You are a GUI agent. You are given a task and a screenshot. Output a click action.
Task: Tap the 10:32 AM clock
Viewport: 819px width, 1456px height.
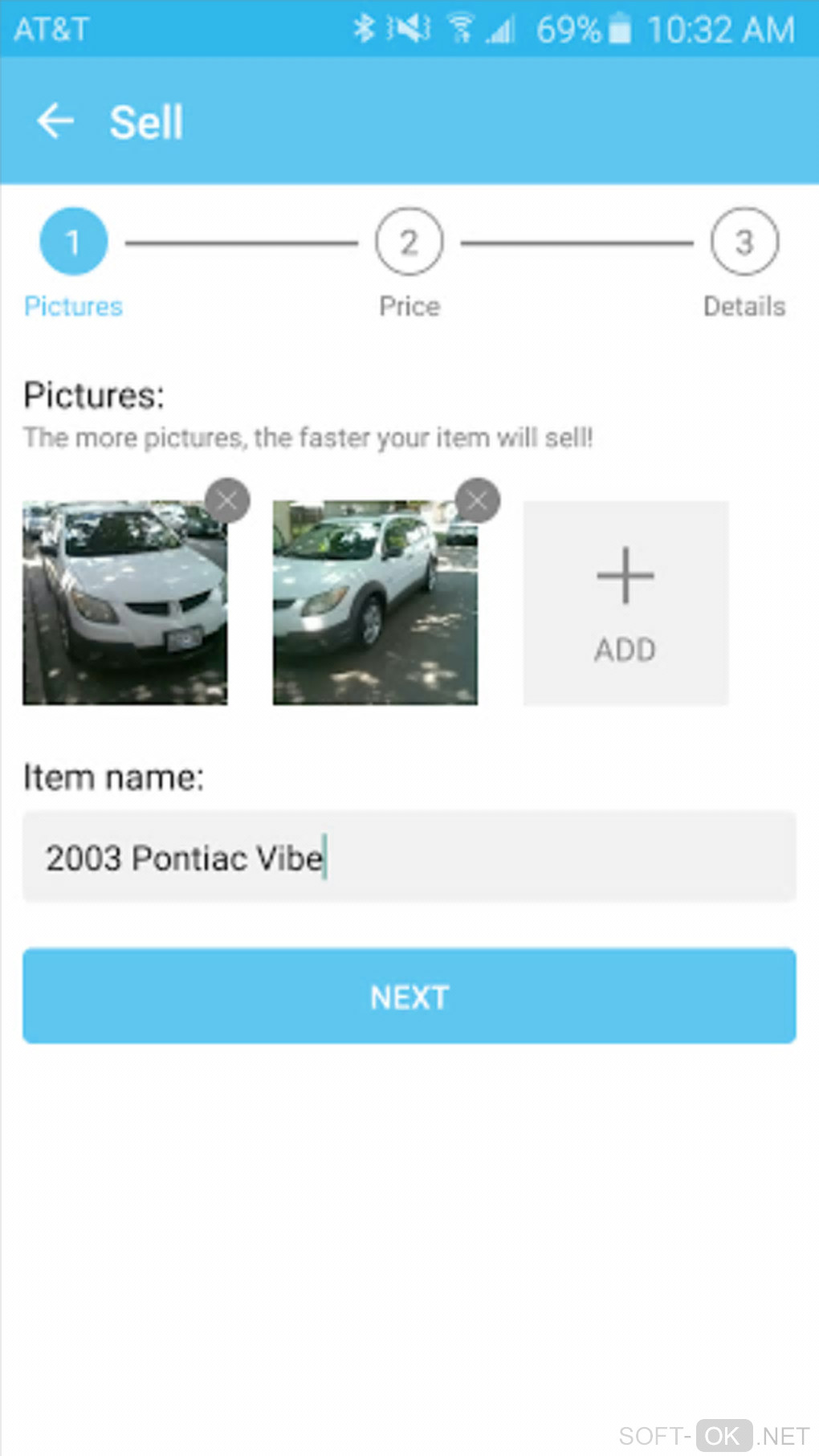[720, 30]
